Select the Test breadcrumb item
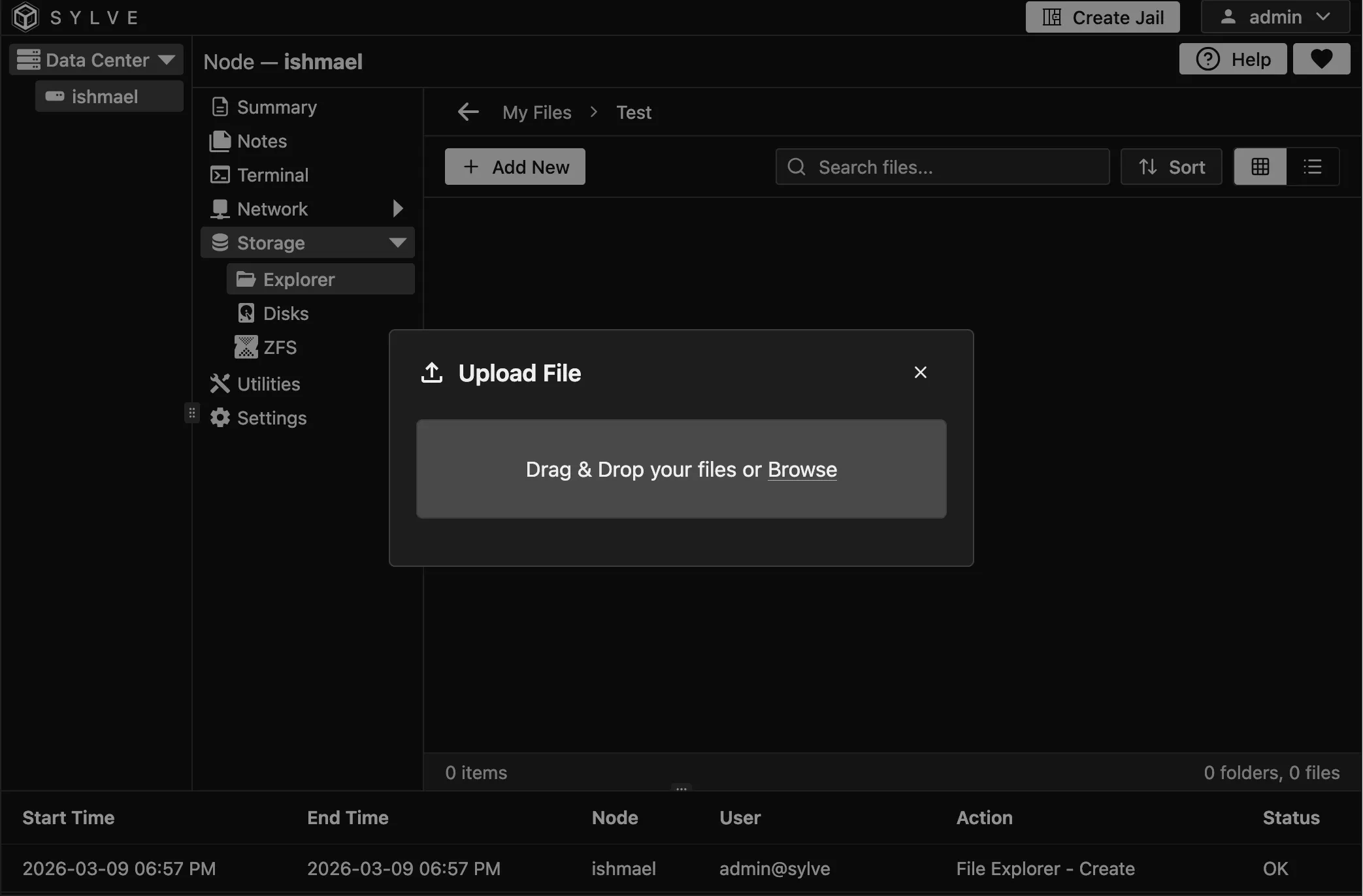The height and width of the screenshot is (896, 1363). pos(633,112)
